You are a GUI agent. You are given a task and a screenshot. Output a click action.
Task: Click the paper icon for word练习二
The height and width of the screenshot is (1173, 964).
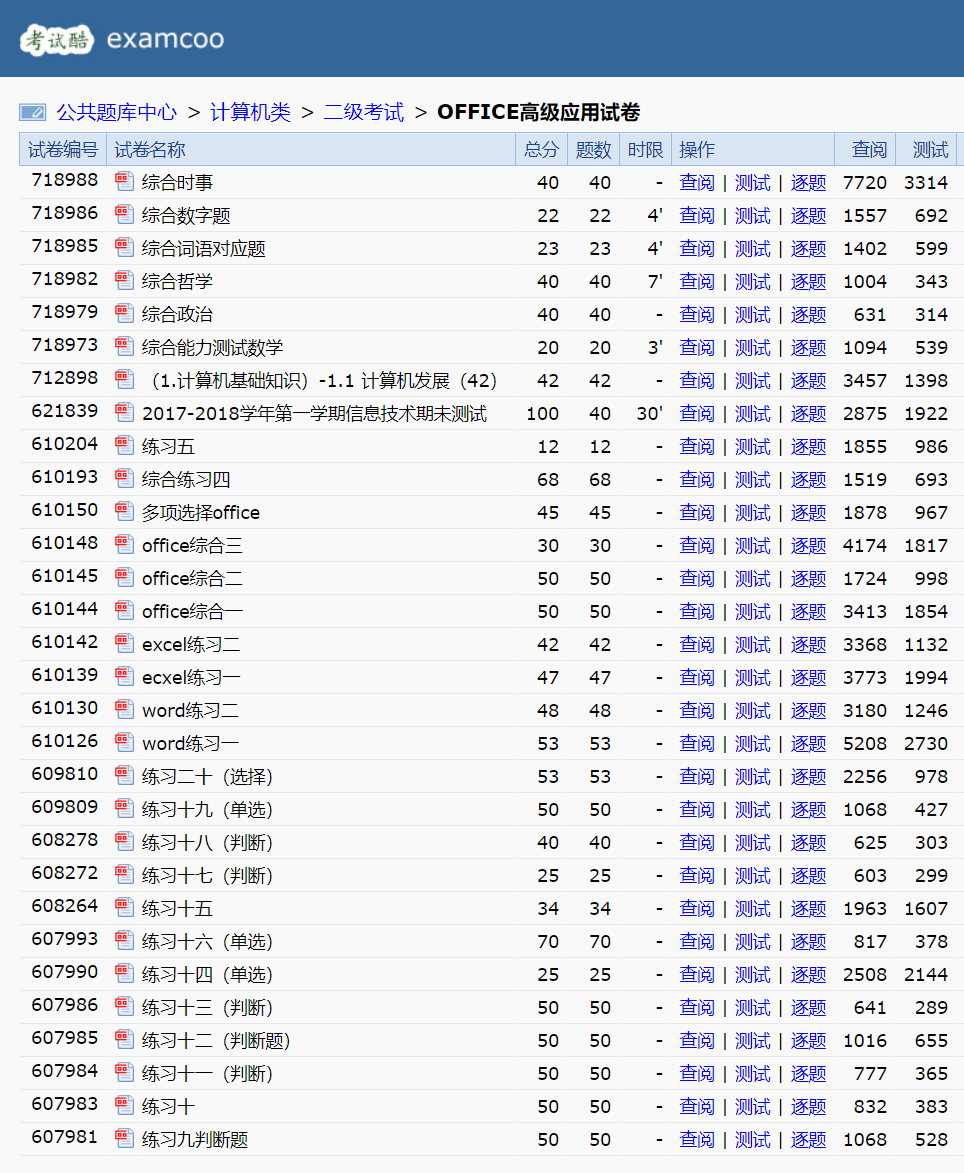(124, 709)
